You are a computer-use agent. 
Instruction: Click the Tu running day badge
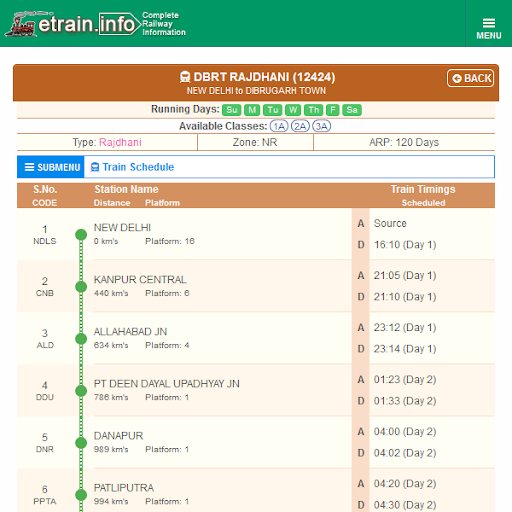(x=273, y=110)
